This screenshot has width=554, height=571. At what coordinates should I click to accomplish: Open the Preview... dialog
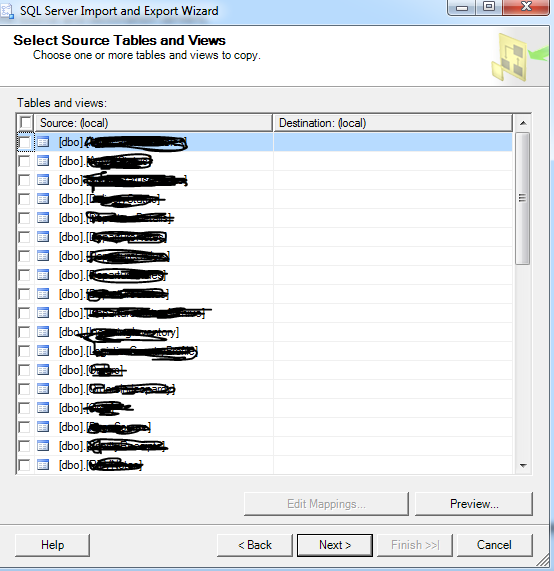(x=474, y=504)
